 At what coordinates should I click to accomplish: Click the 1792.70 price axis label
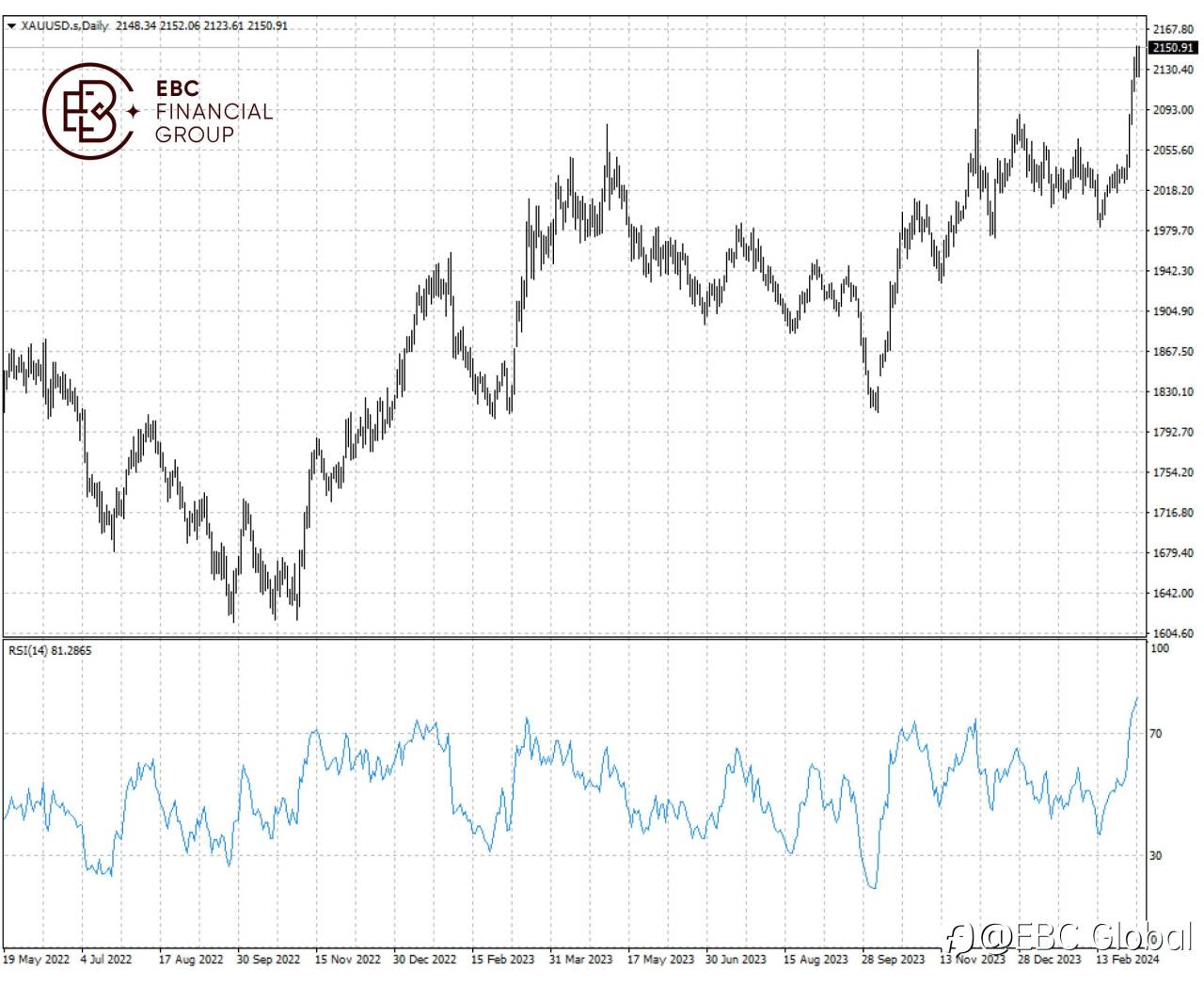pos(1173,433)
